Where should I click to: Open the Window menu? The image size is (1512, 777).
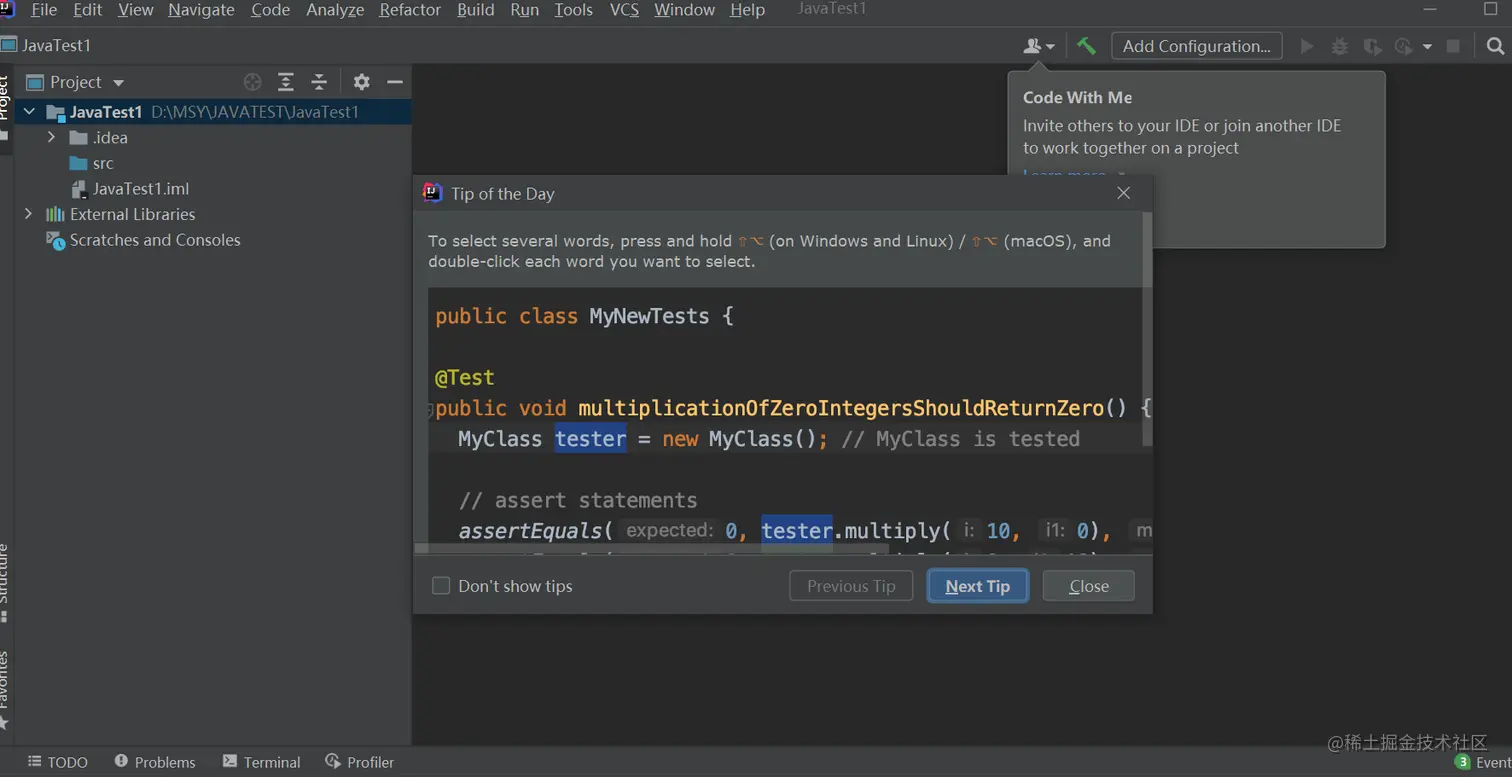click(x=684, y=10)
